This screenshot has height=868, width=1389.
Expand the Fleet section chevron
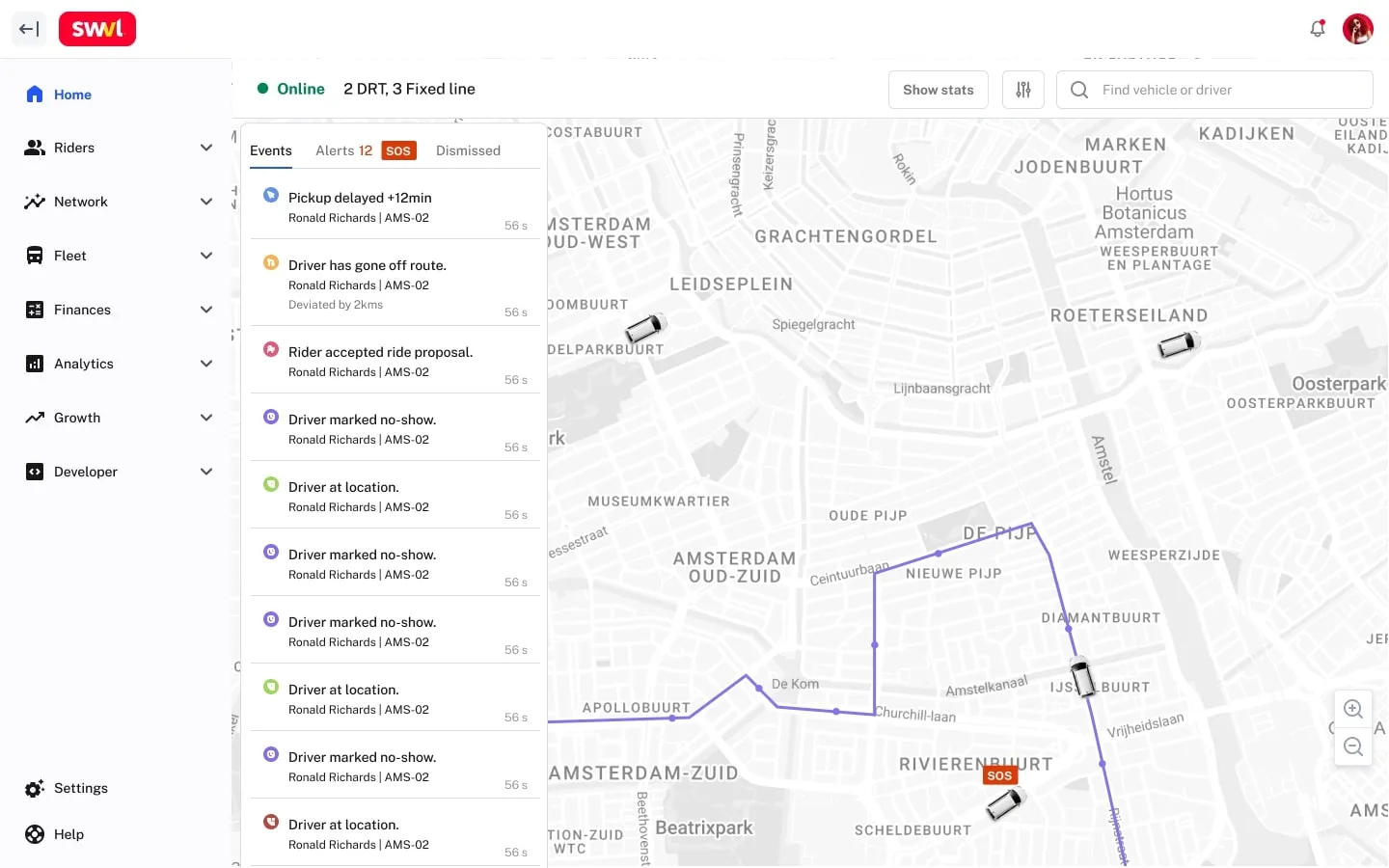point(205,256)
